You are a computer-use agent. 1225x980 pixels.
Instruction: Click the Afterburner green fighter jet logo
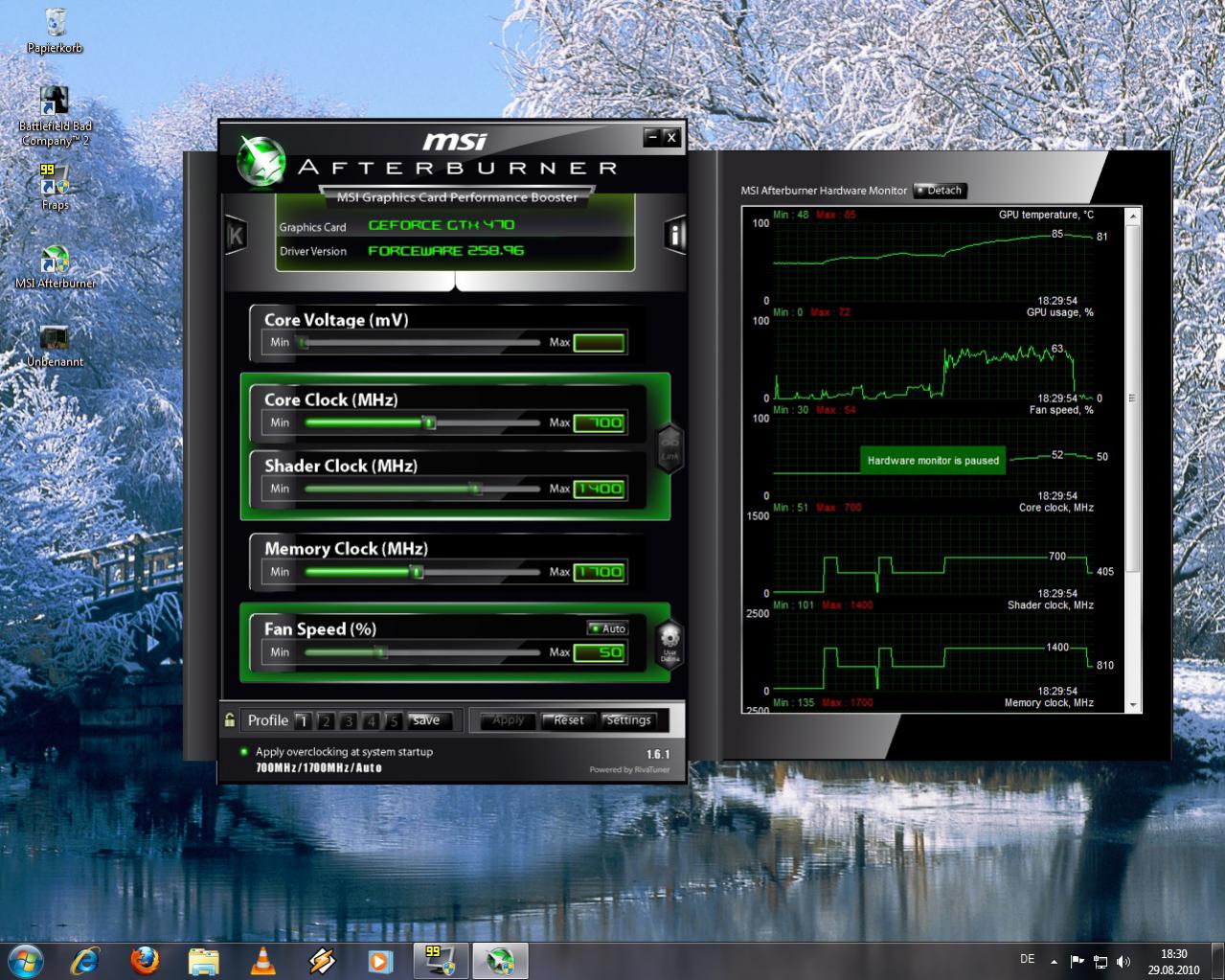click(261, 160)
